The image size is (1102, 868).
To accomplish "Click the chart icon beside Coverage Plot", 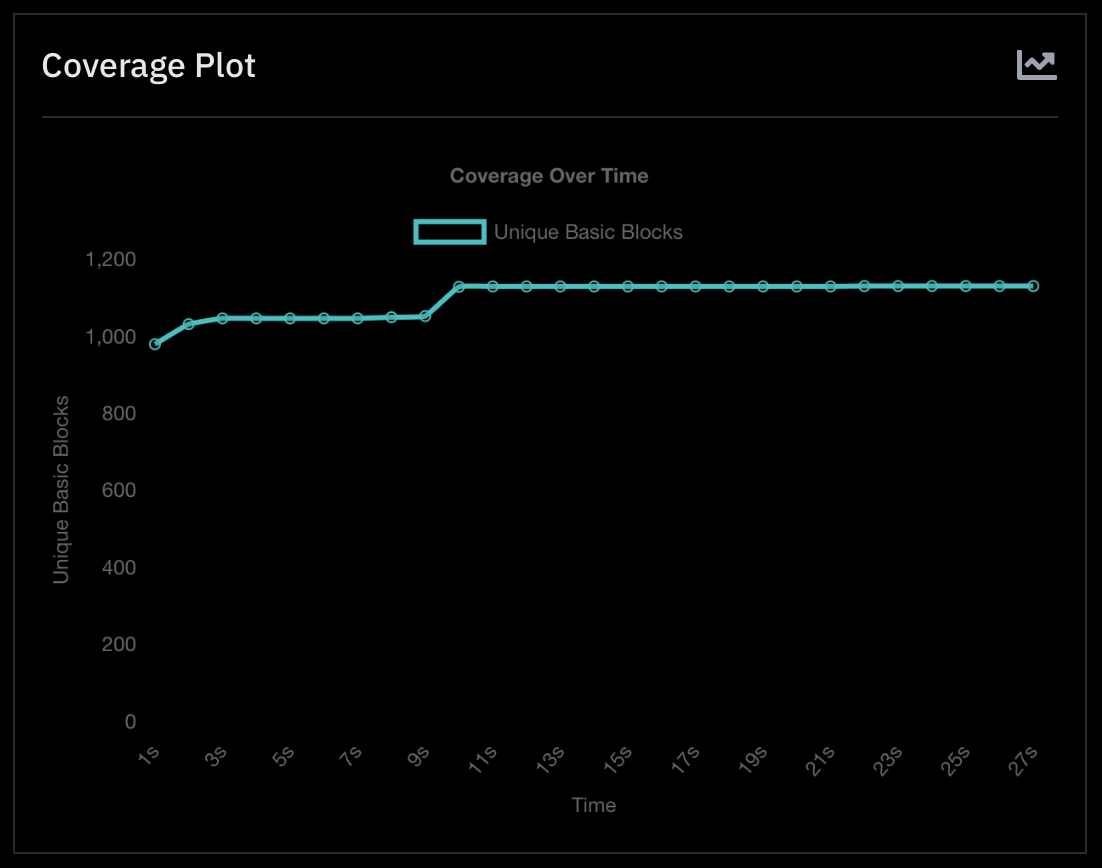I will pyautogui.click(x=1037, y=66).
